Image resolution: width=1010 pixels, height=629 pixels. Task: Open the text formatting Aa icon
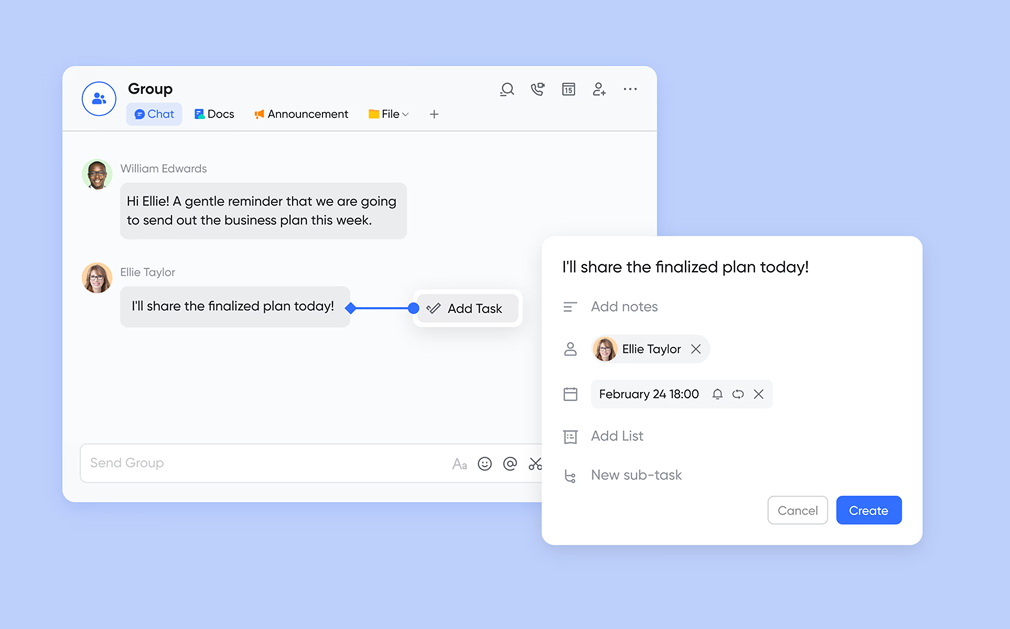[459, 464]
